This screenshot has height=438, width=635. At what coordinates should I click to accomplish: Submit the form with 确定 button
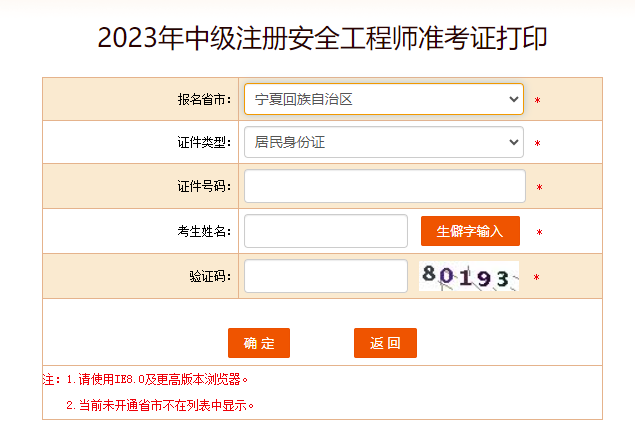click(x=259, y=343)
